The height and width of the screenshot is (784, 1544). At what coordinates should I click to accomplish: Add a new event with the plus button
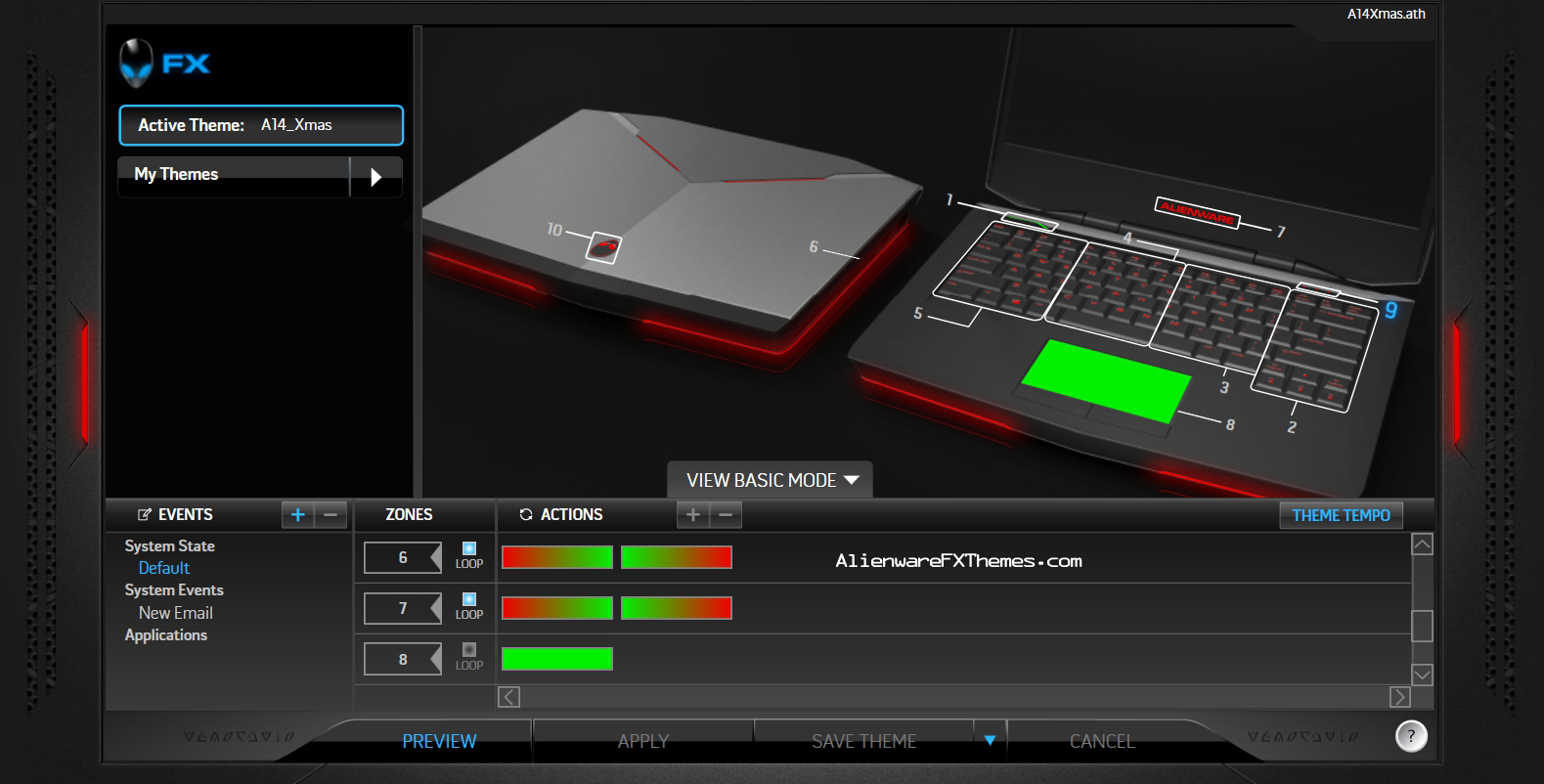298,514
